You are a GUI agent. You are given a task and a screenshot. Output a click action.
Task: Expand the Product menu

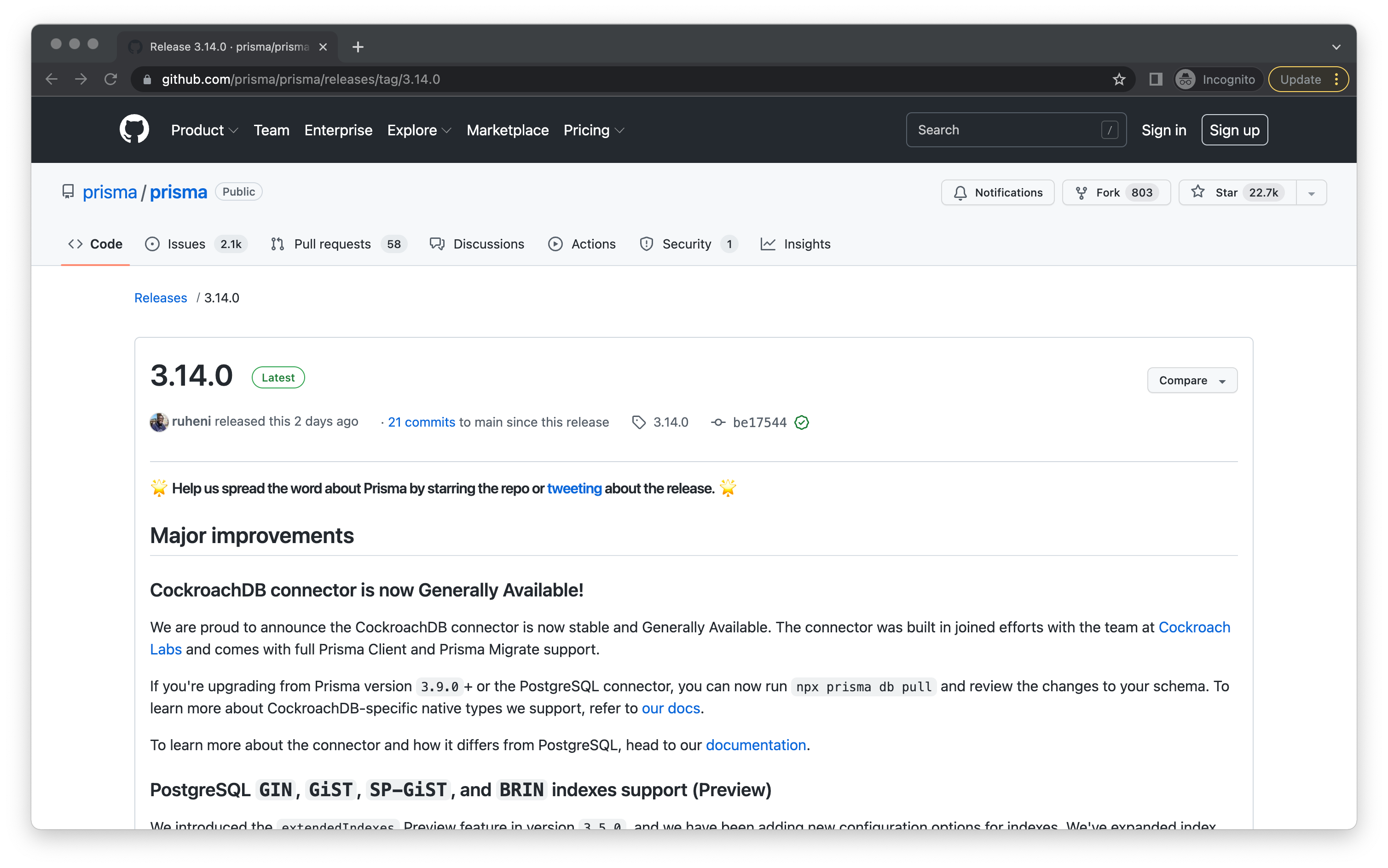204,130
